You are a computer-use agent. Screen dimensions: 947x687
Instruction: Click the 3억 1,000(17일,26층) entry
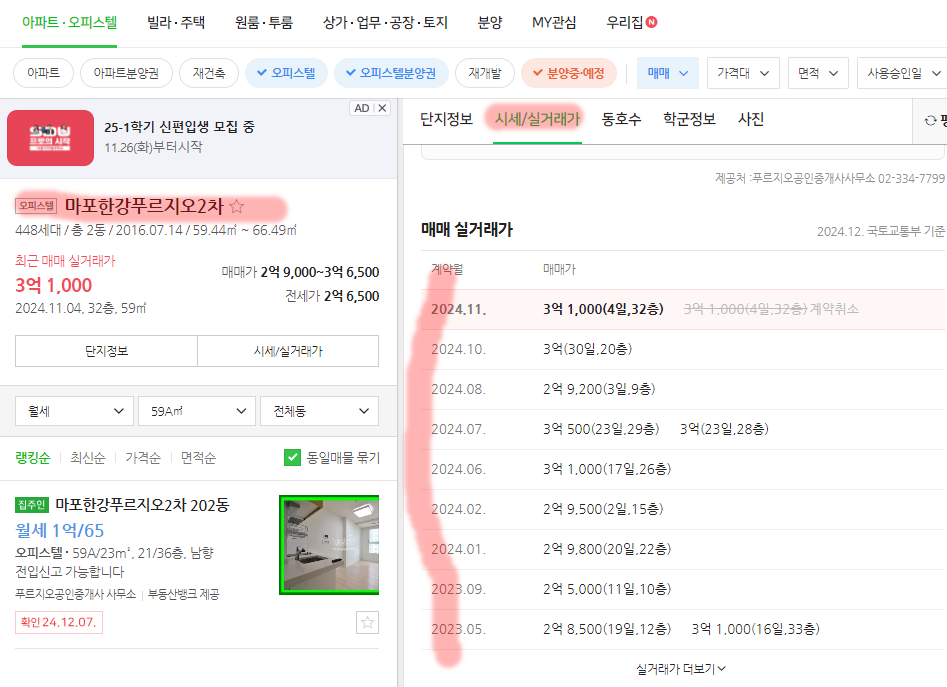(606, 468)
